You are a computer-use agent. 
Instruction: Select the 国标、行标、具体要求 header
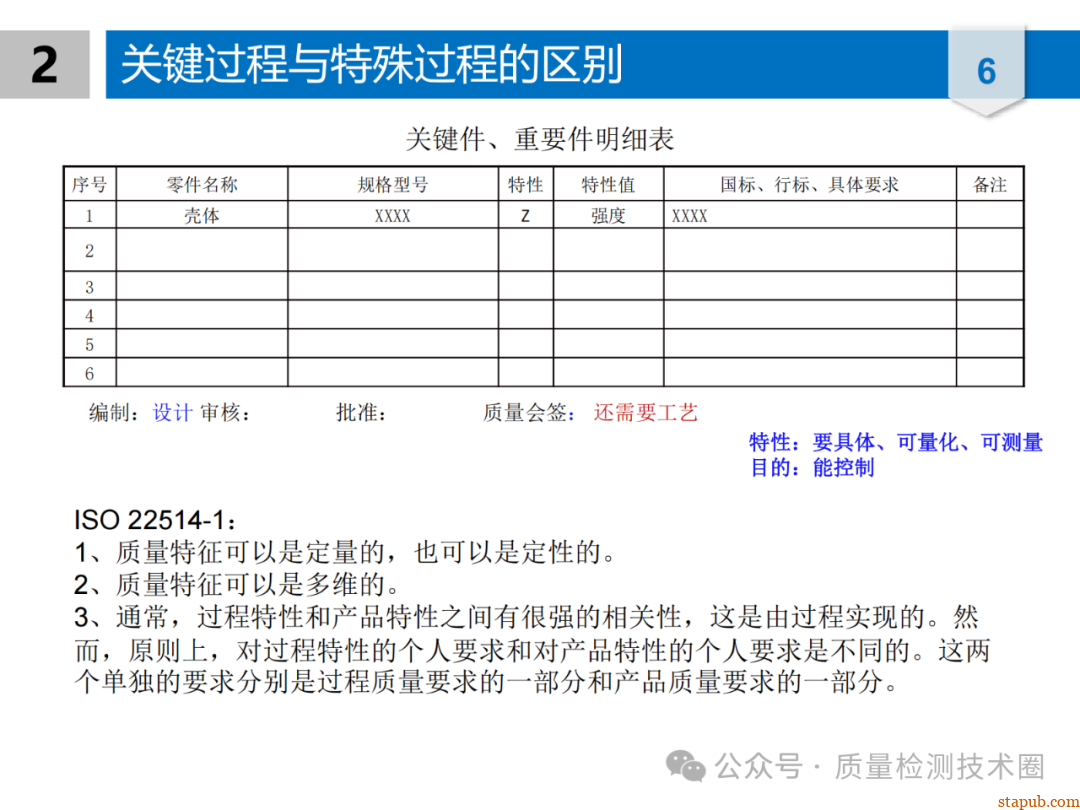click(x=809, y=185)
